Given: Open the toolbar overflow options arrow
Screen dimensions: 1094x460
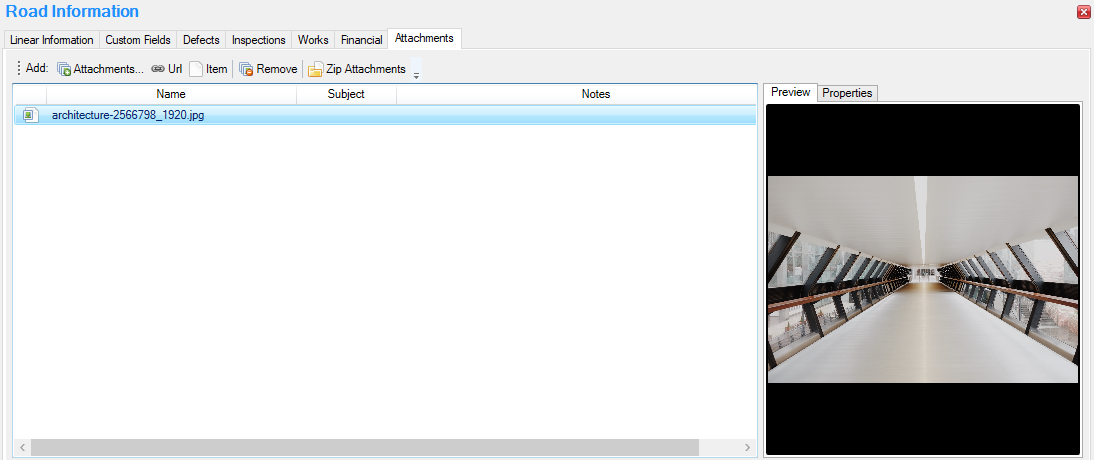Looking at the screenshot, I should pyautogui.click(x=416, y=72).
